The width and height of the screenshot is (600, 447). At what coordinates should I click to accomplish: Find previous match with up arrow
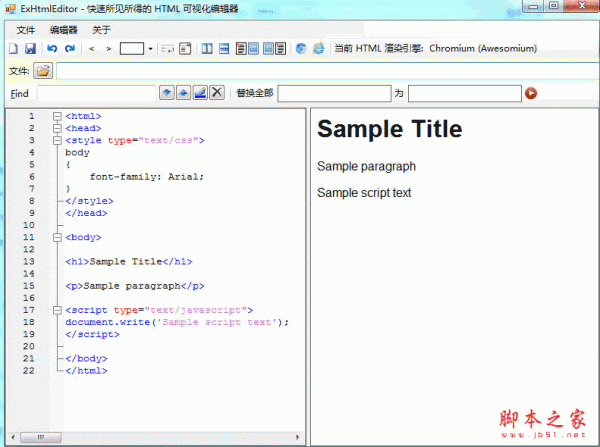[183, 93]
